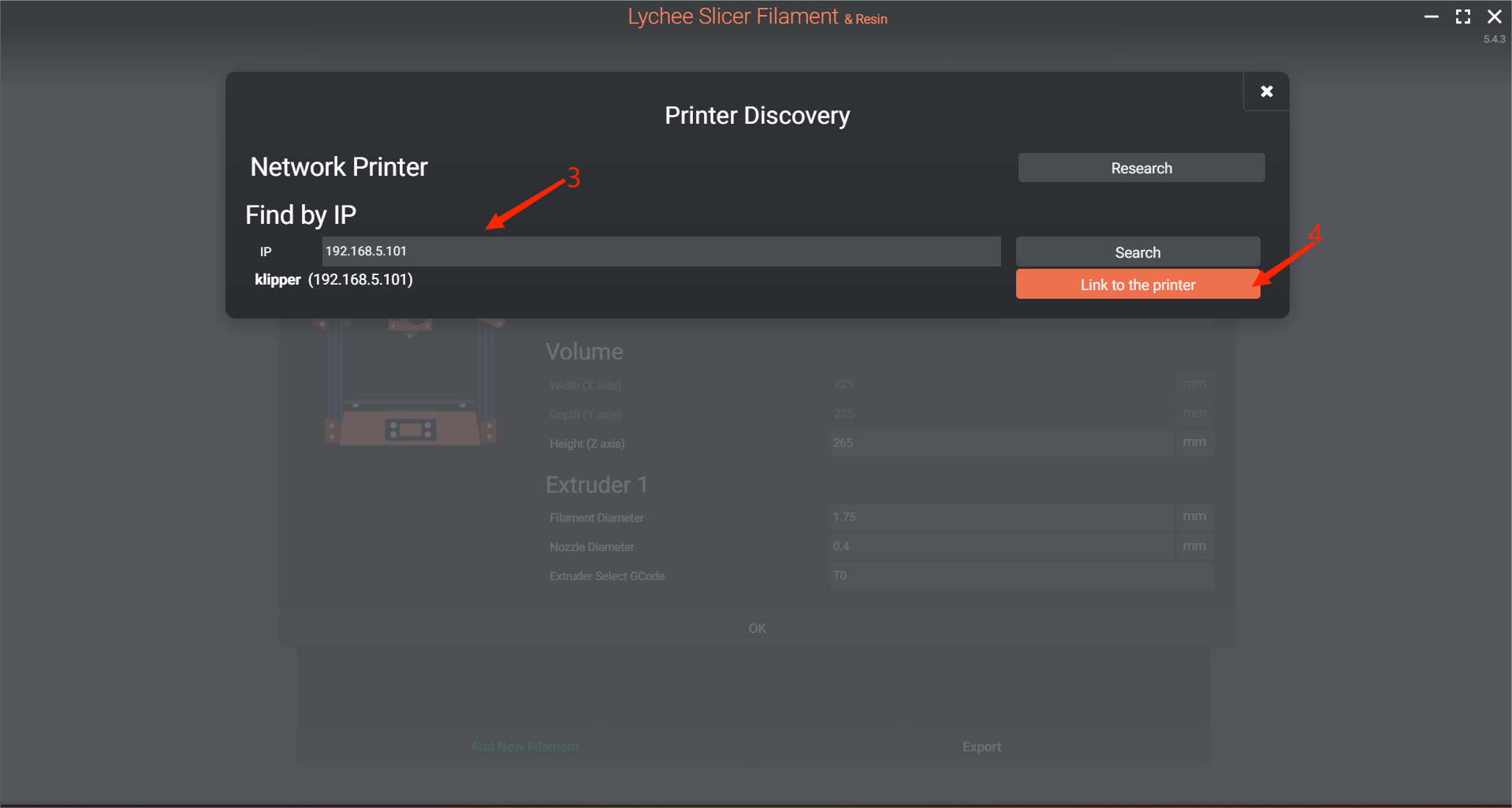Screen dimensions: 1512x808
Task: Minimize the Lychee Slicer window
Action: pos(1431,17)
